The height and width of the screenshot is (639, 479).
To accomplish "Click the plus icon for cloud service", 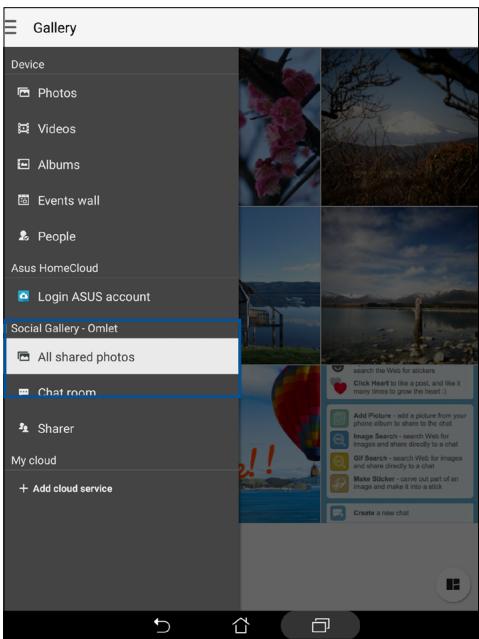I will (x=23, y=488).
